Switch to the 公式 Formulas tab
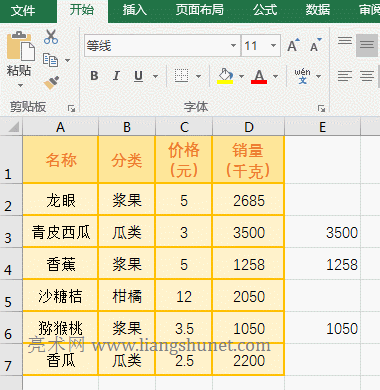The height and width of the screenshot is (390, 380). click(x=265, y=10)
